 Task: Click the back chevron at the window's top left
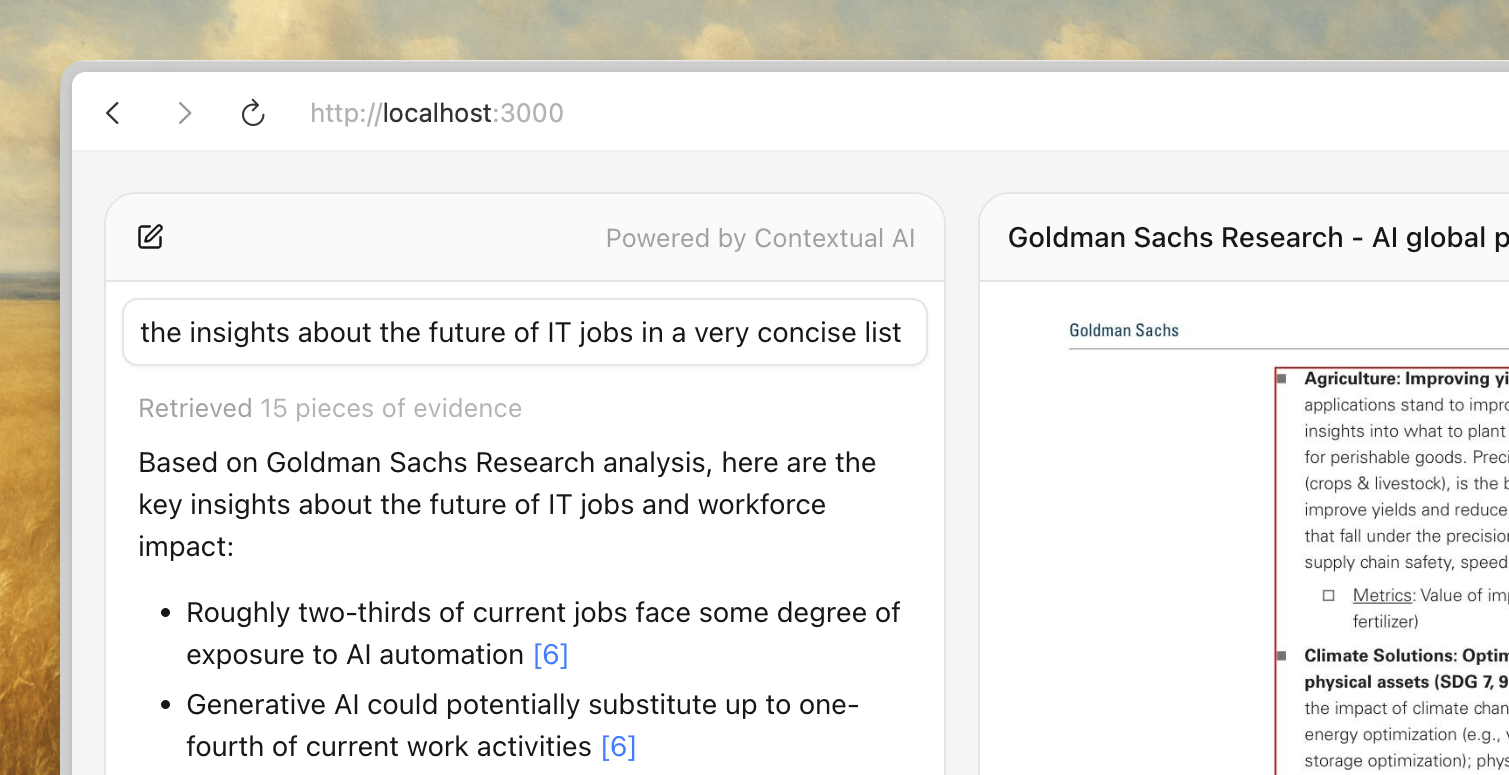click(x=112, y=113)
